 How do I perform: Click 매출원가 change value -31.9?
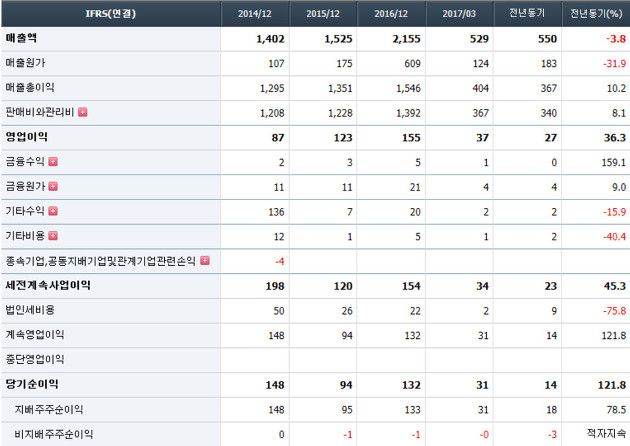[614, 63]
